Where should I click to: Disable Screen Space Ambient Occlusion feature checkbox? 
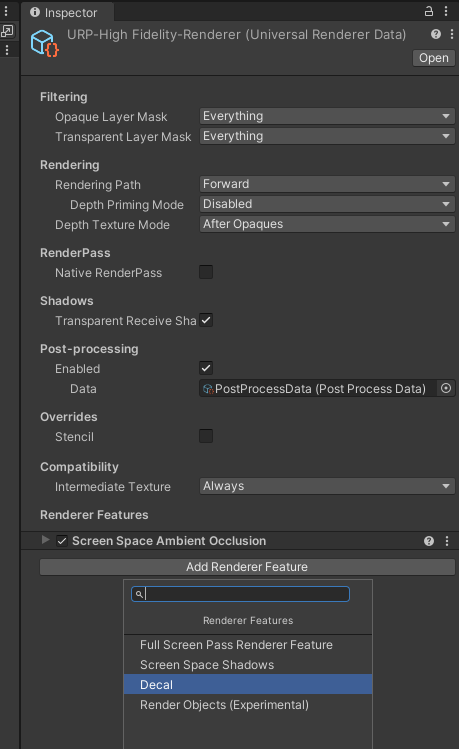coord(62,541)
